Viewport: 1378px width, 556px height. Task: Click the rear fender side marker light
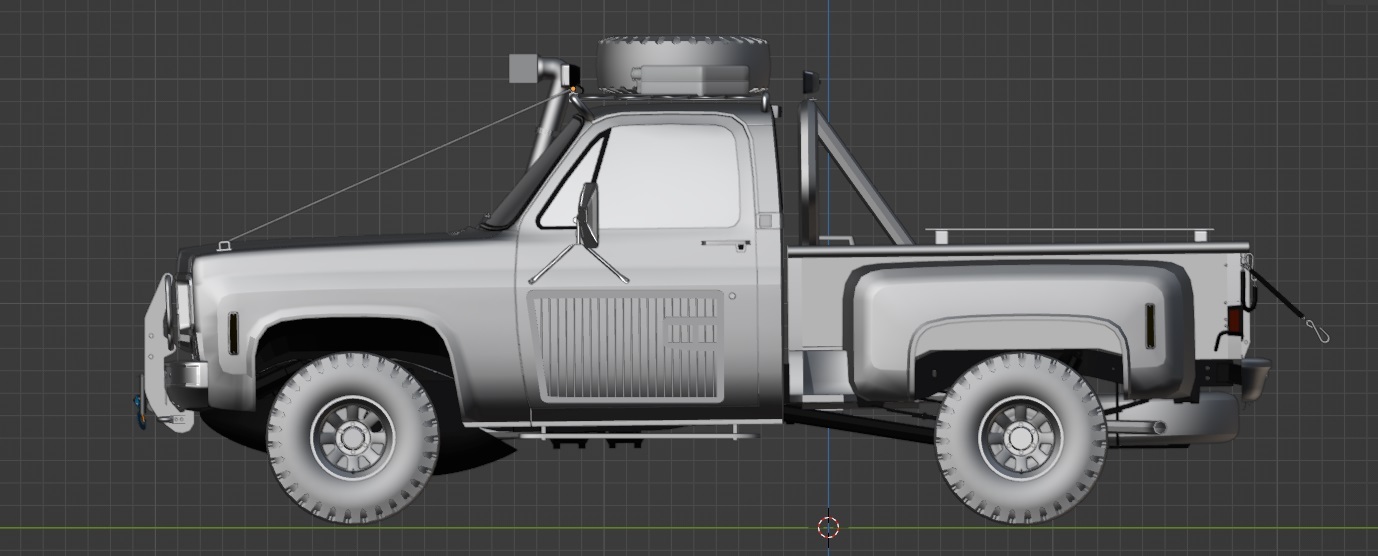(x=1150, y=325)
